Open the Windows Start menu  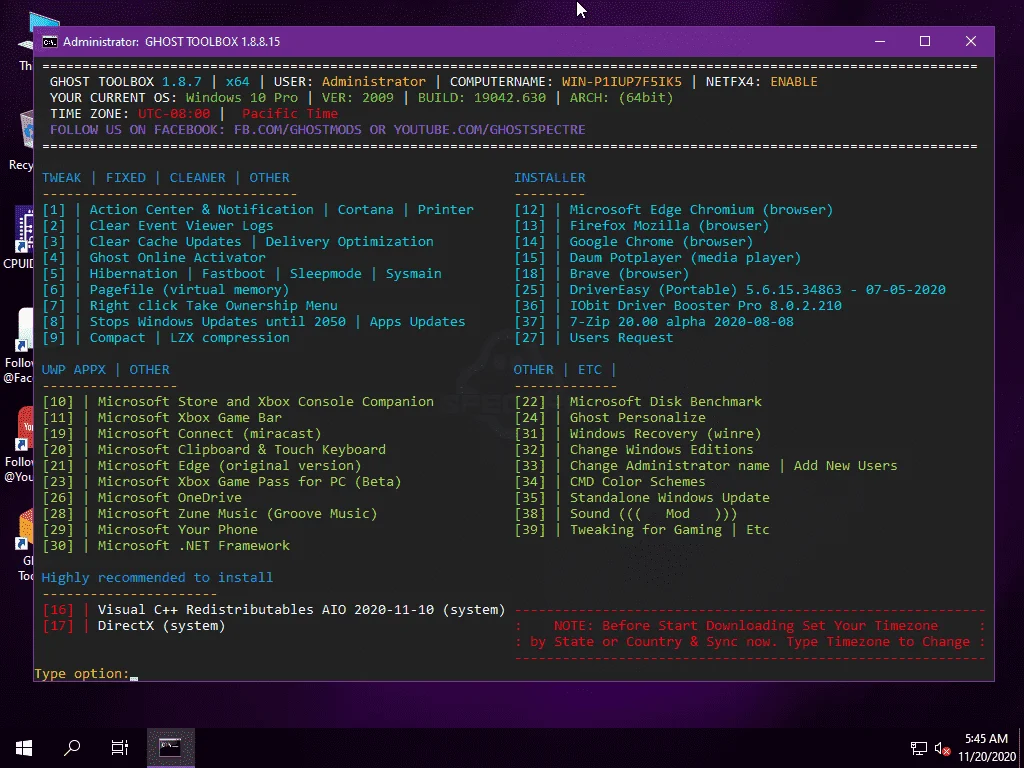pyautogui.click(x=24, y=748)
